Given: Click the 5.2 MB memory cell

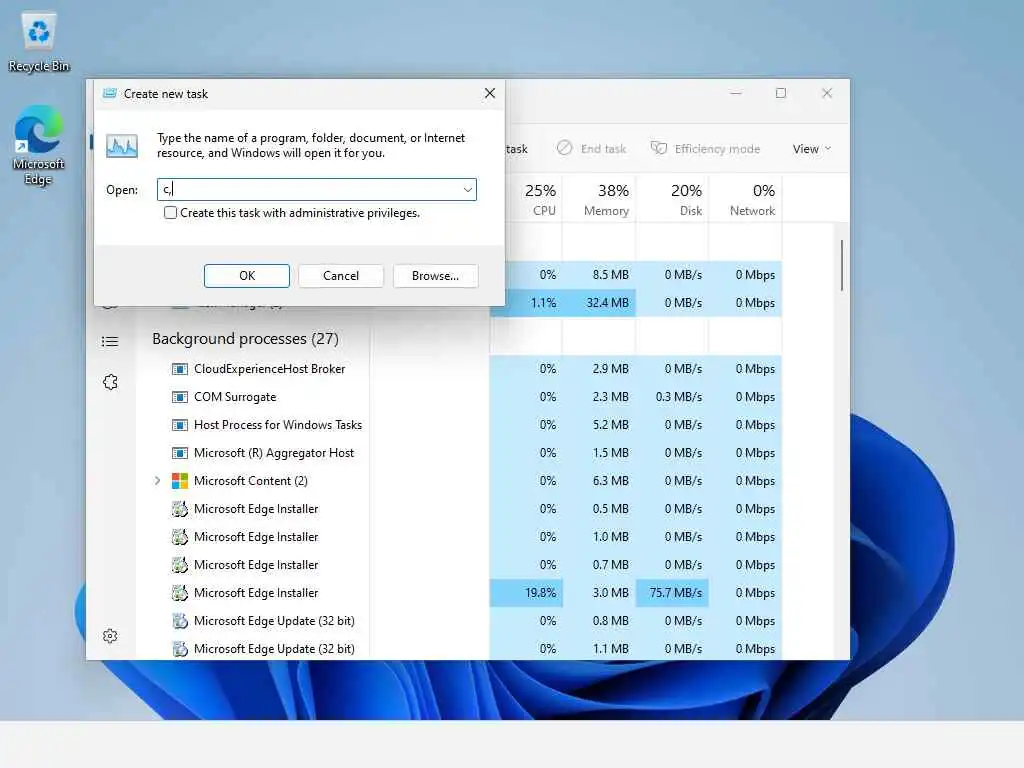Looking at the screenshot, I should (600, 425).
